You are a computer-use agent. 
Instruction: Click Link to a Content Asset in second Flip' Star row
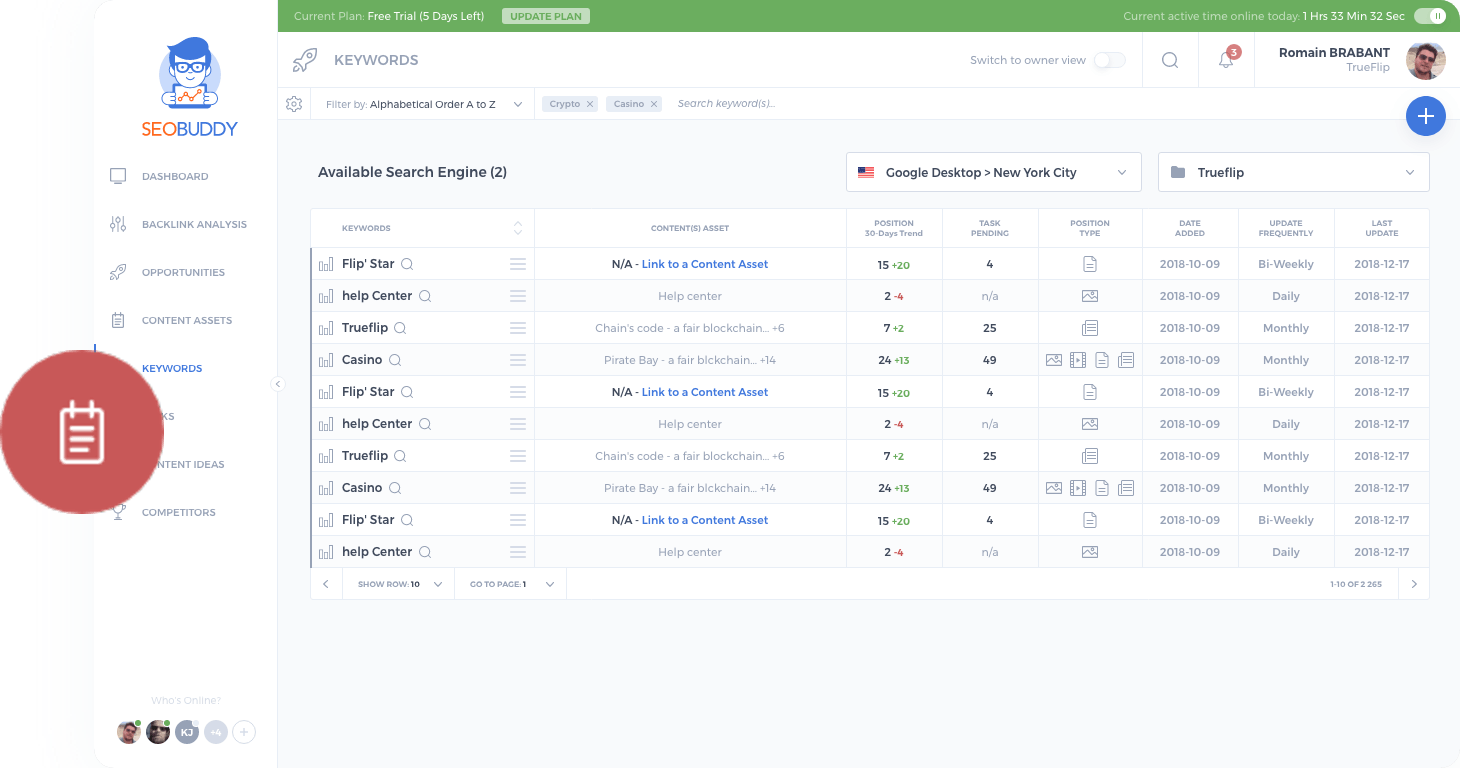click(x=705, y=392)
